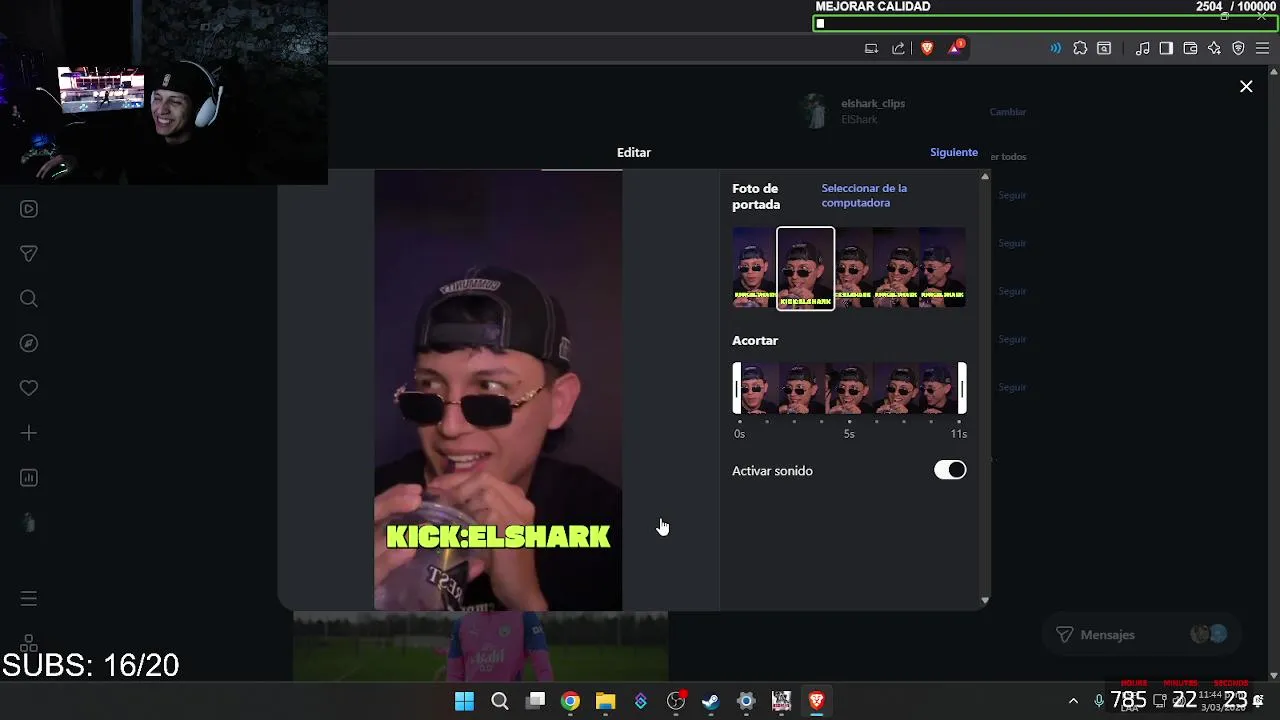Click the install app icon in address bar

[x=871, y=48]
